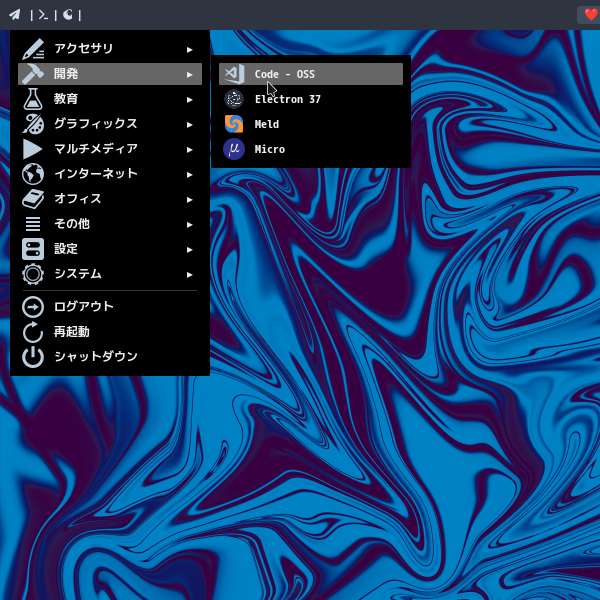
Task: Click the シャットダウン power icon
Action: (33, 357)
